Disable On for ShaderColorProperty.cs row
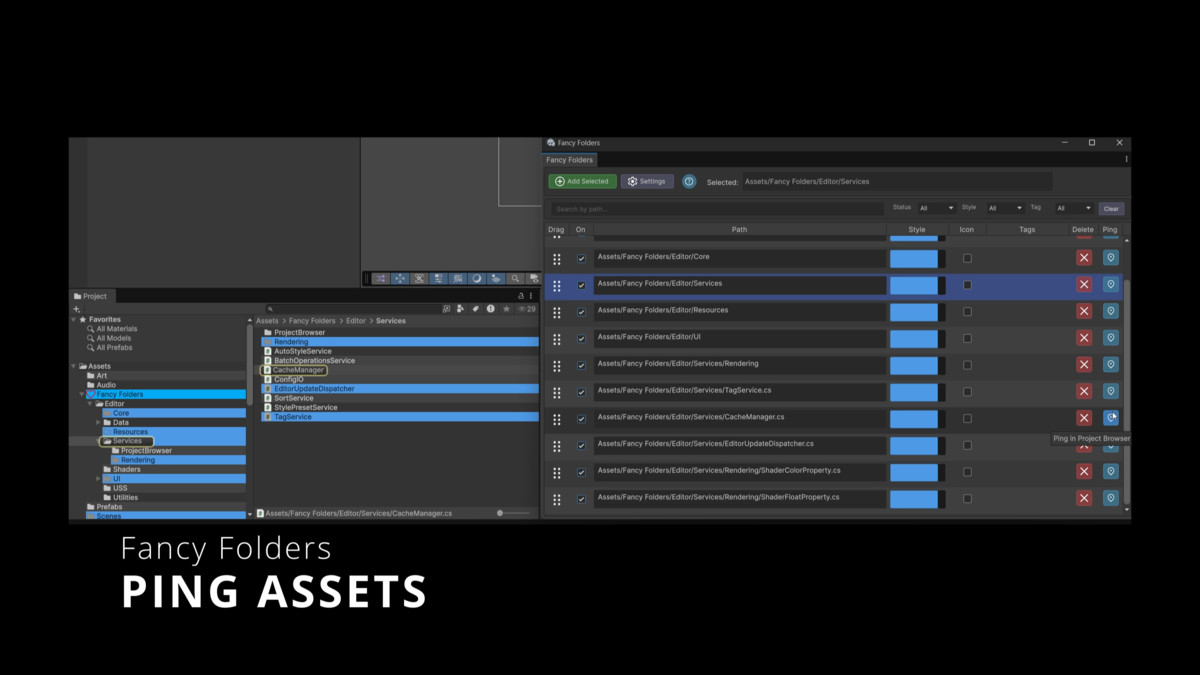 581,472
